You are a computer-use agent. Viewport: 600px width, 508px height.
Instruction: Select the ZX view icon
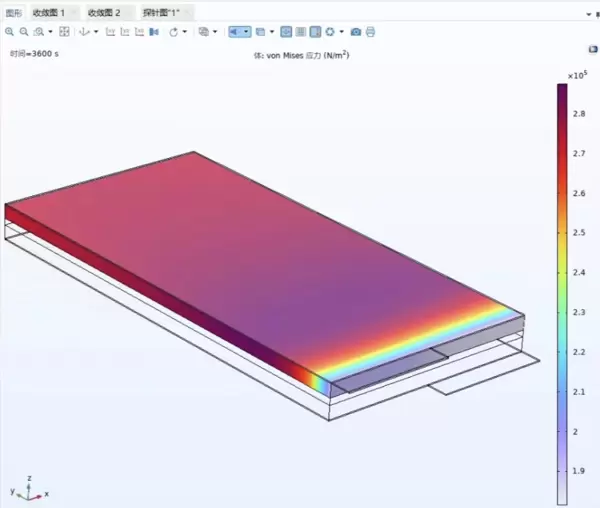tap(140, 32)
